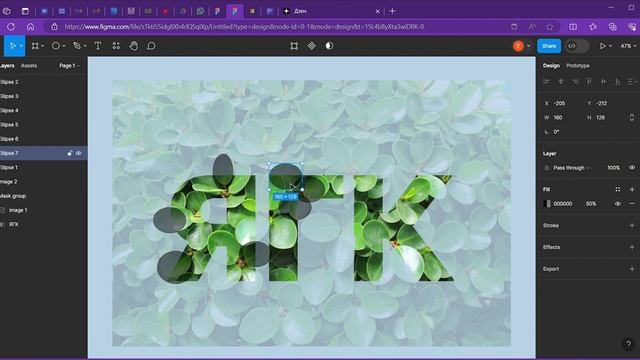Click the Share button
This screenshot has height=360, width=640.
tap(549, 46)
